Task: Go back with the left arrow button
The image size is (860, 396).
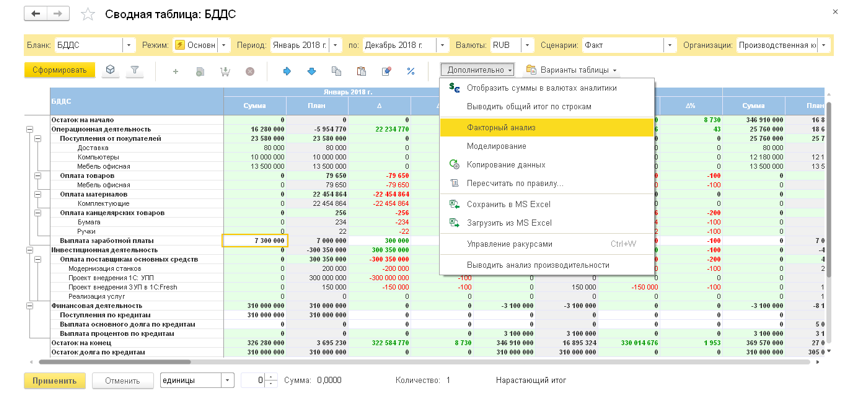Action: point(36,14)
